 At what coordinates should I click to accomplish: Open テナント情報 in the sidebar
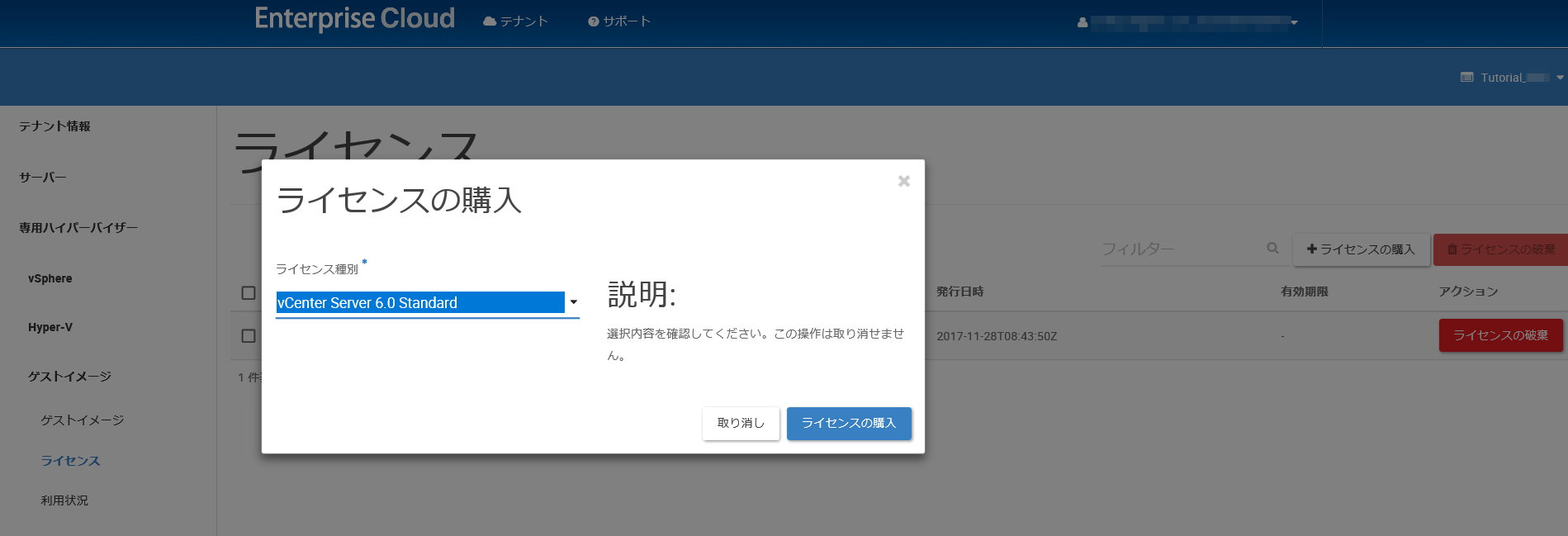[x=54, y=126]
